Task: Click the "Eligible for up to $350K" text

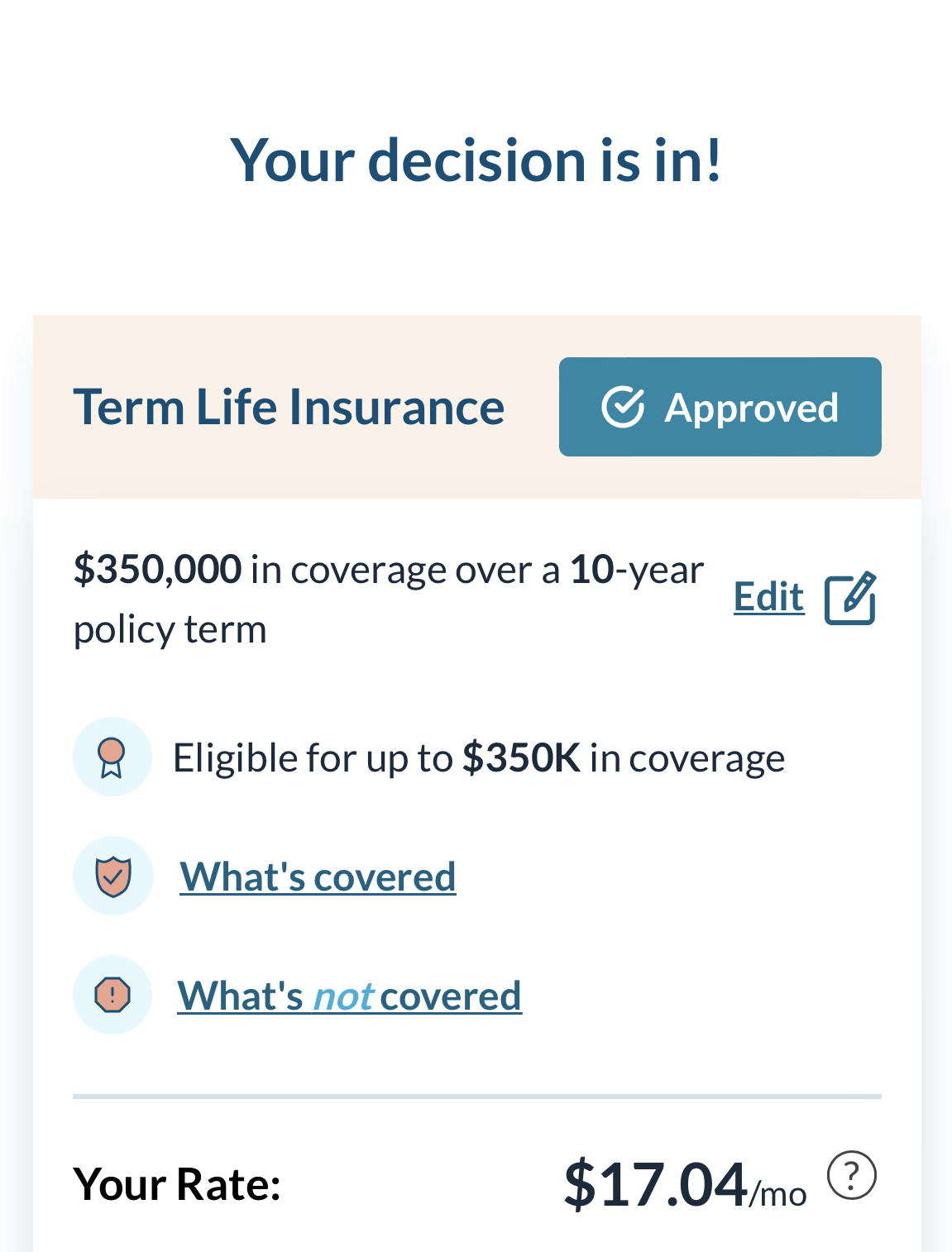Action: pos(478,756)
